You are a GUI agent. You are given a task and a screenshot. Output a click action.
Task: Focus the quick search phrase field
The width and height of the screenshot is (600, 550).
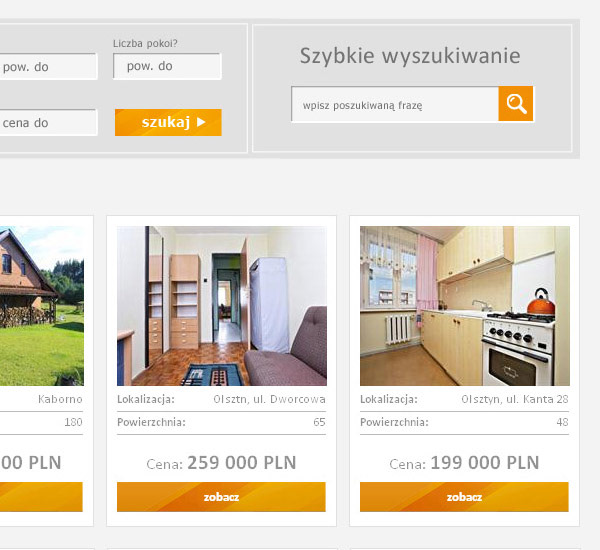click(x=395, y=104)
